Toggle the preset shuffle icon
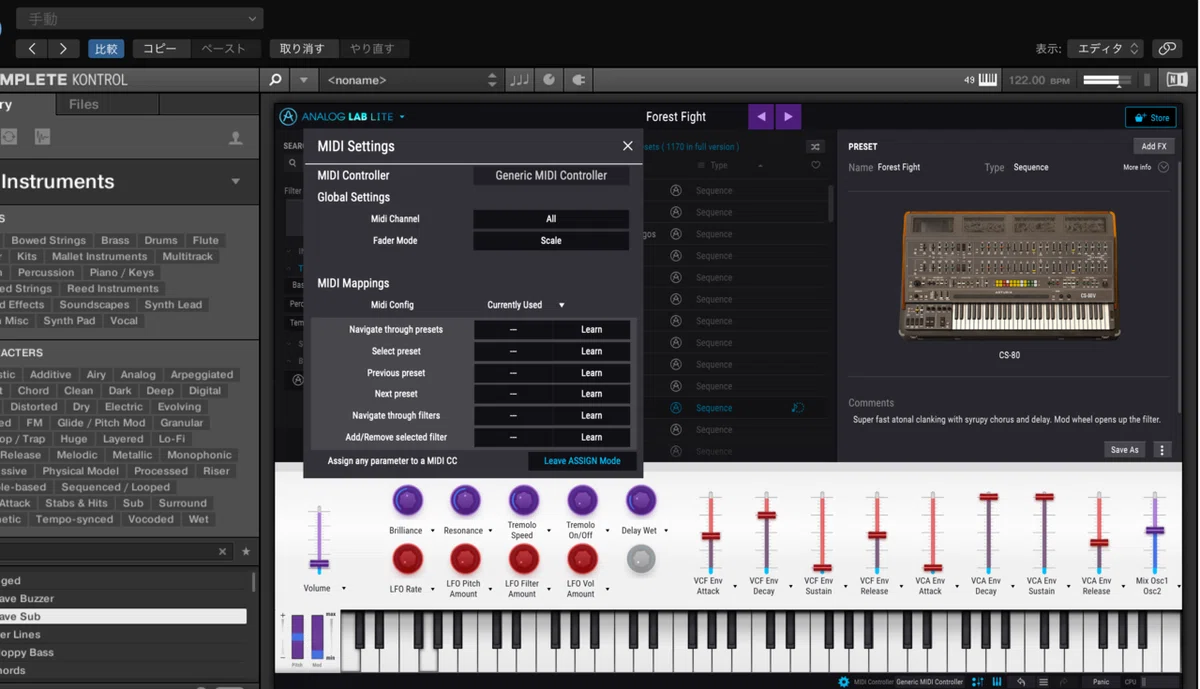 (x=815, y=146)
